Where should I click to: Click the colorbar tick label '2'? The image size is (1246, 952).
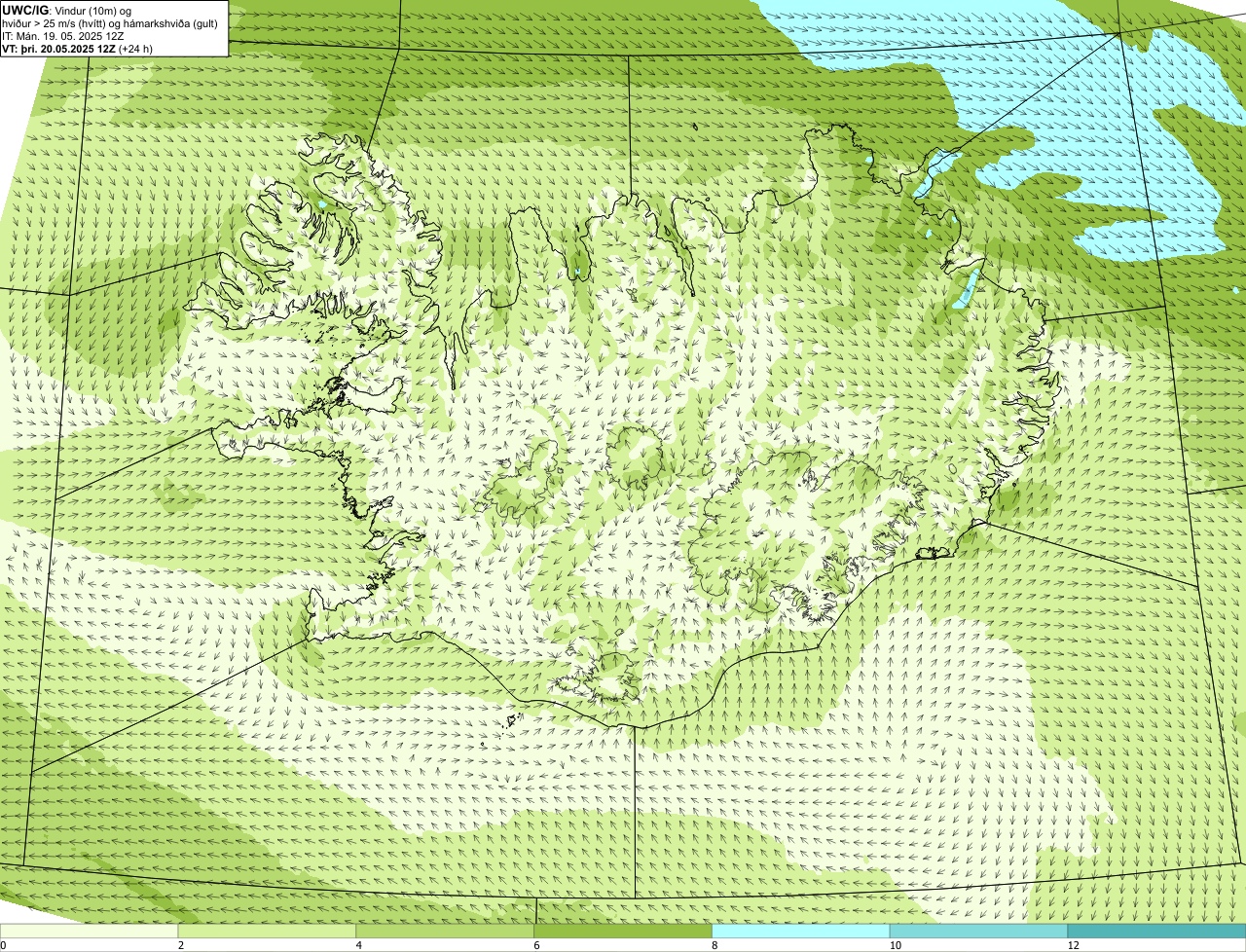[181, 945]
